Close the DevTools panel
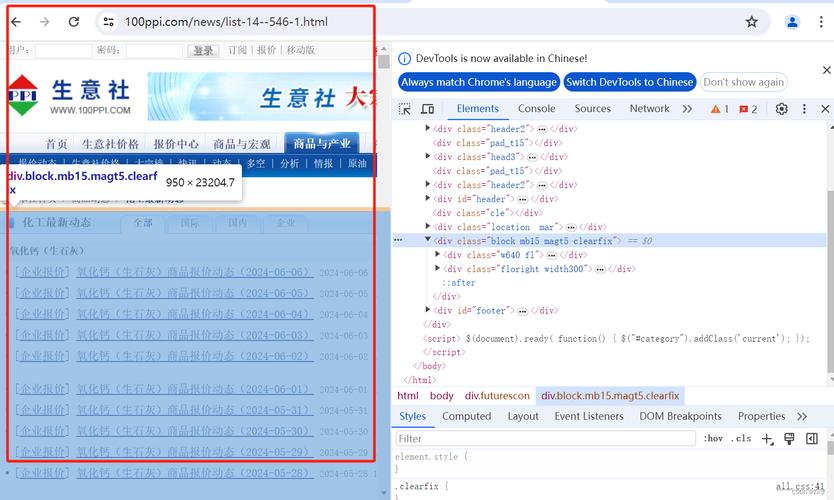 click(825, 109)
